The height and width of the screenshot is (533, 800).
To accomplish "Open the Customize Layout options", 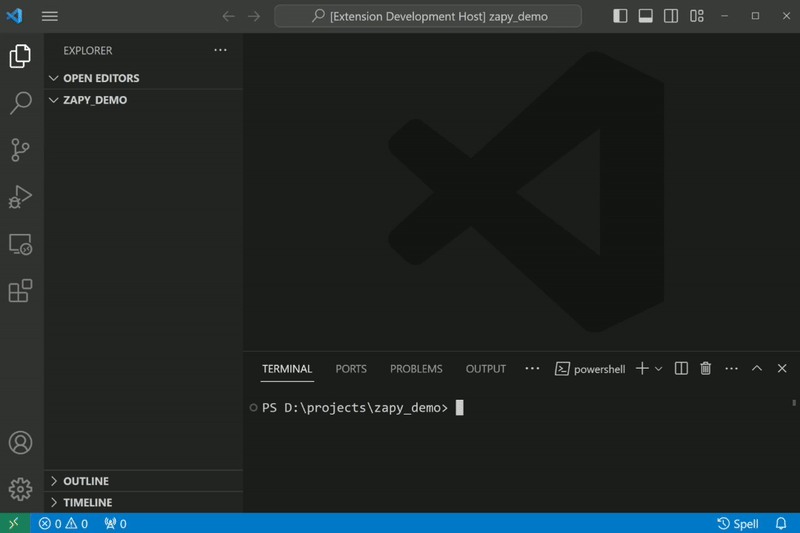I will point(696,16).
